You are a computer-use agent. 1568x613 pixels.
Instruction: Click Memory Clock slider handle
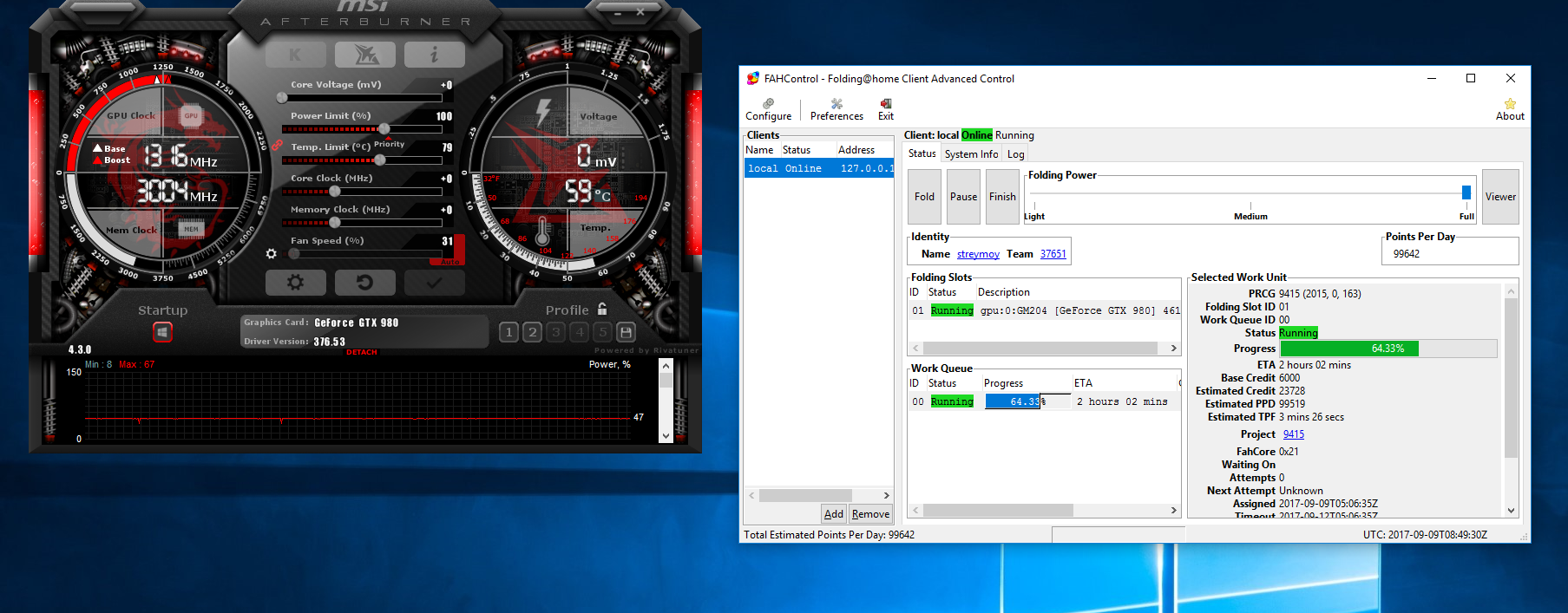(x=335, y=223)
